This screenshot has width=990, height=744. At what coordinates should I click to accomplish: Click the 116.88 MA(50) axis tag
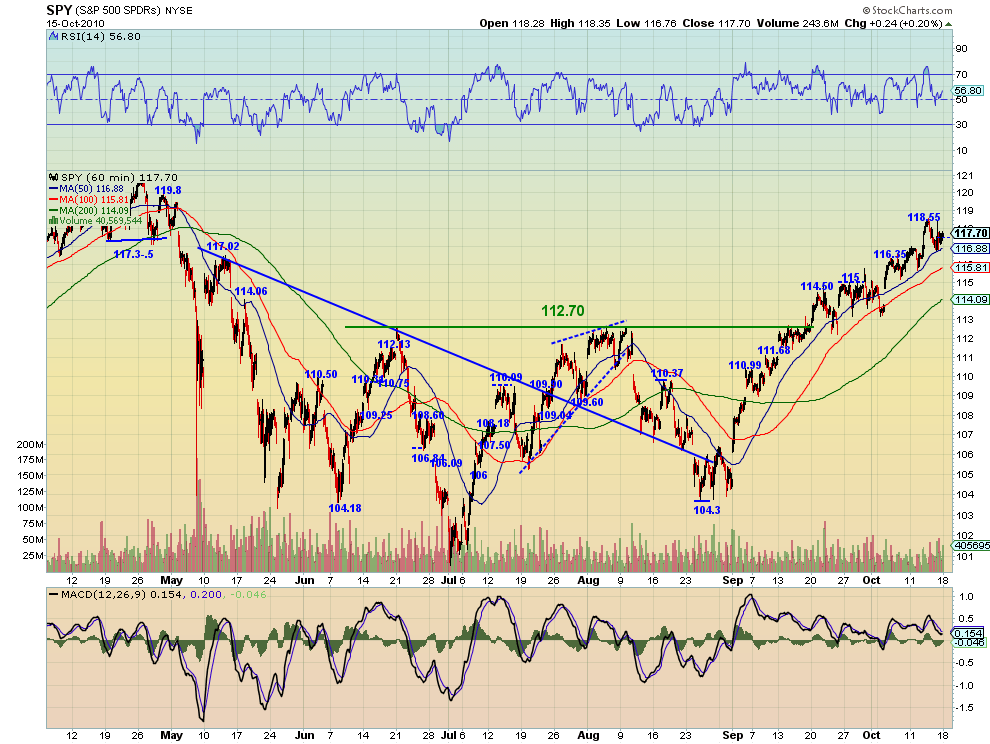coord(971,249)
